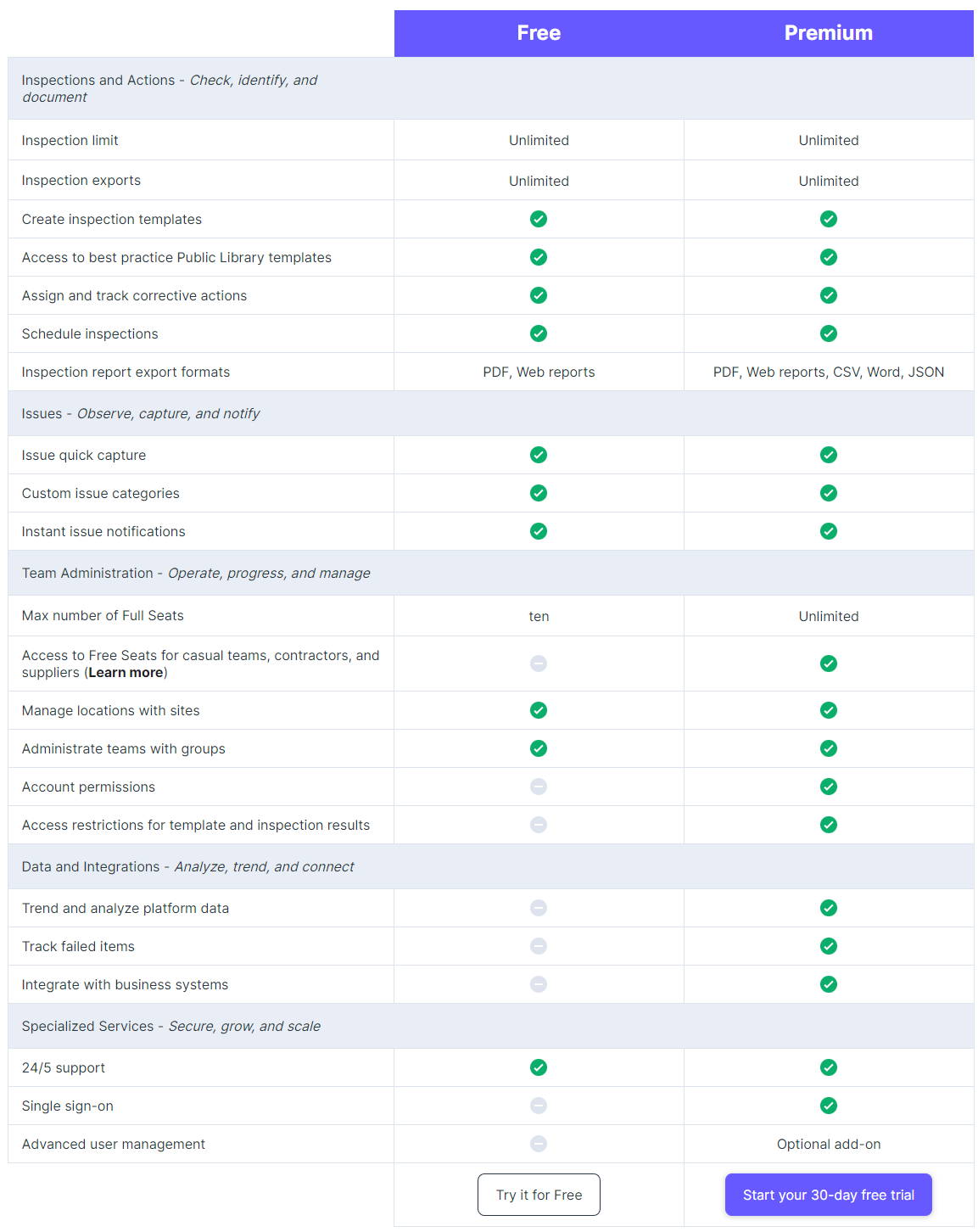Click Free column checkmark for Create inspection templates

coord(539,219)
